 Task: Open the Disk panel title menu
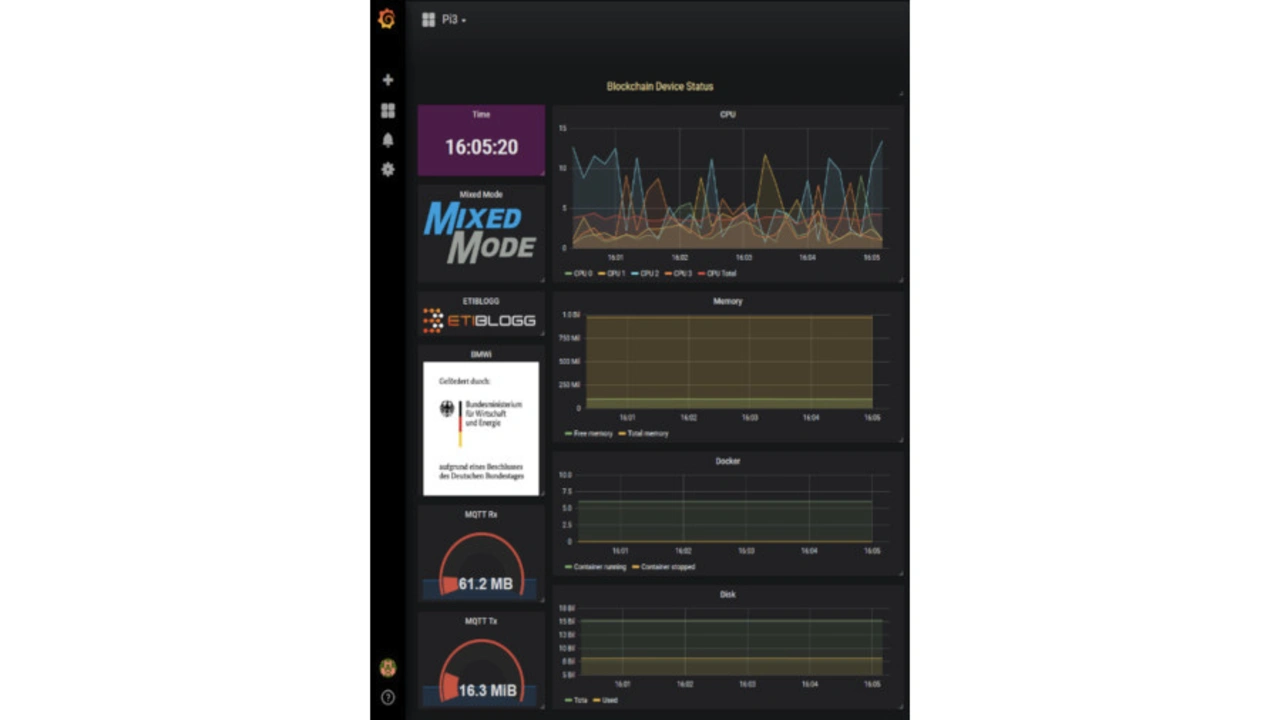click(x=727, y=594)
